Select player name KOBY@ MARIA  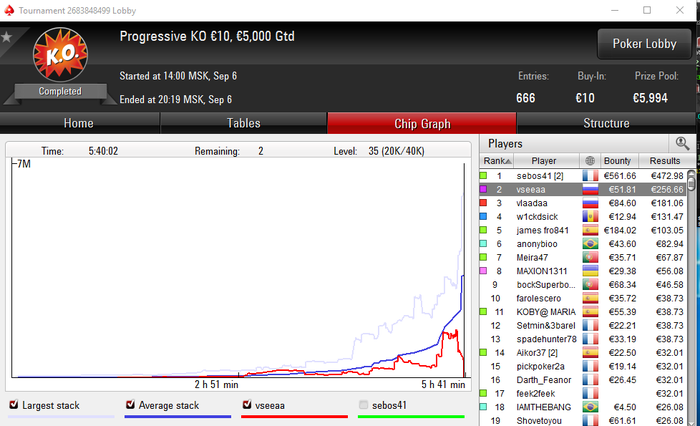pyautogui.click(x=546, y=312)
